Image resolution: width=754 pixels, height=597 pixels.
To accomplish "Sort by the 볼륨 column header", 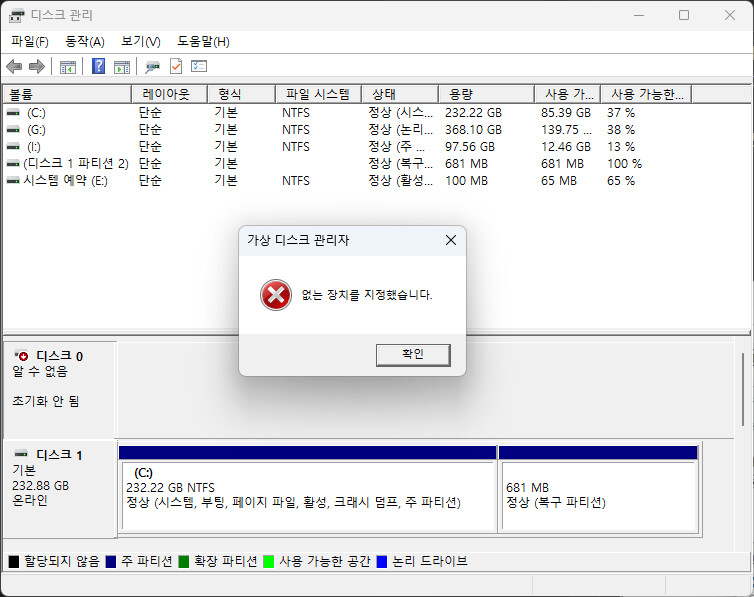I will (67, 94).
